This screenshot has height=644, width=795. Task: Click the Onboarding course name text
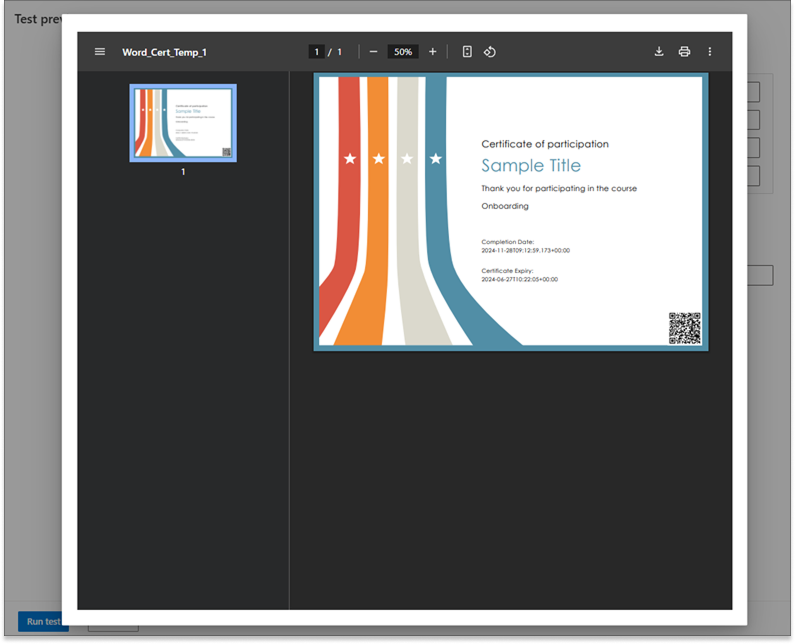pyautogui.click(x=505, y=206)
